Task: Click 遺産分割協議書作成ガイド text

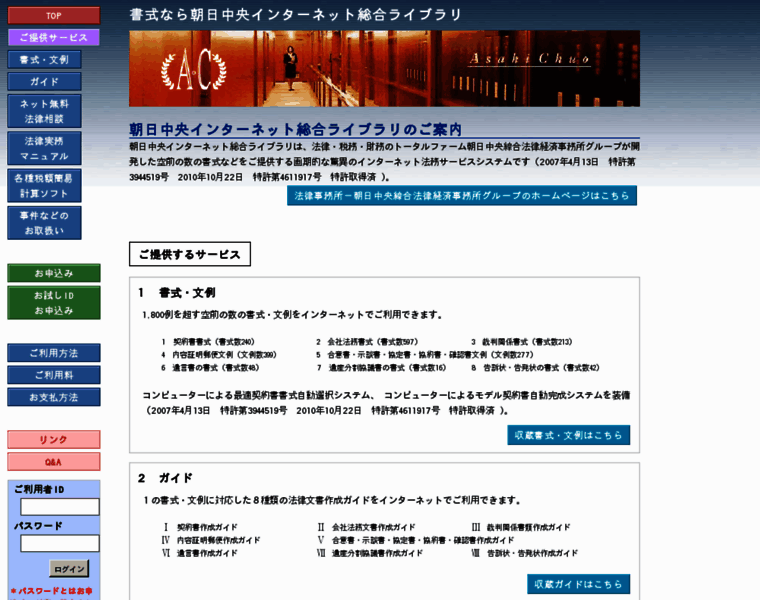Action: [x=377, y=553]
